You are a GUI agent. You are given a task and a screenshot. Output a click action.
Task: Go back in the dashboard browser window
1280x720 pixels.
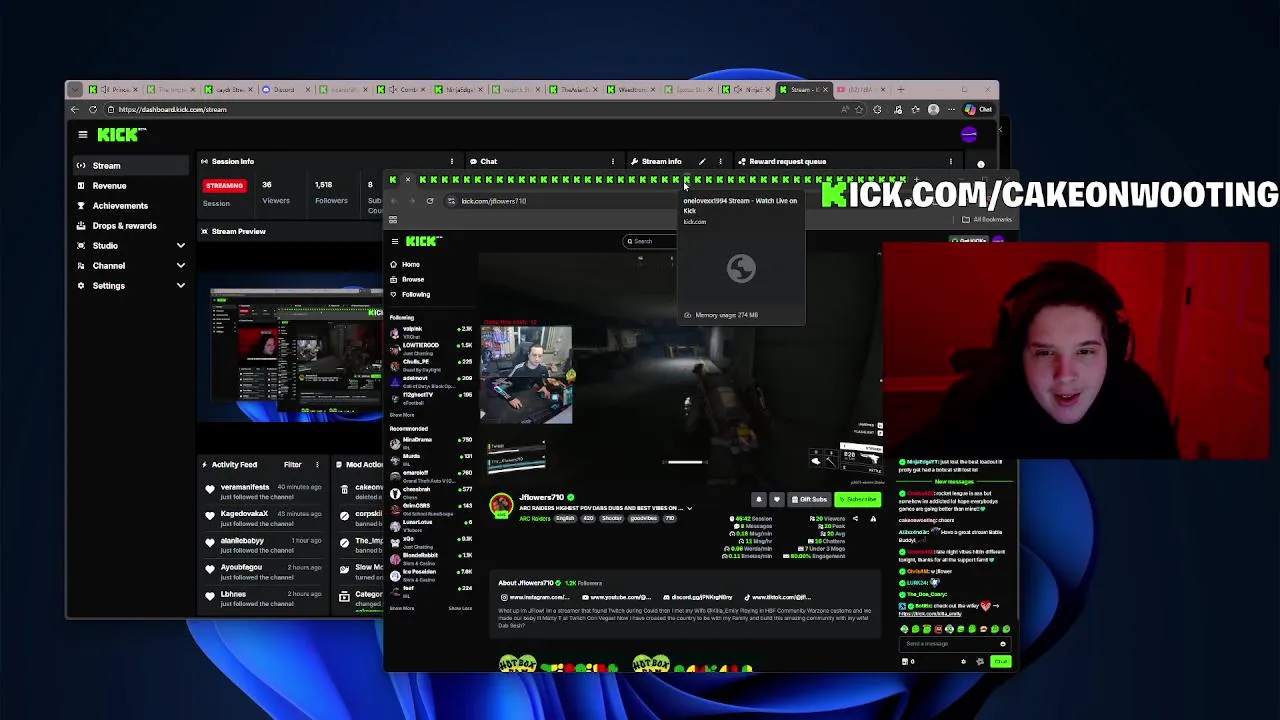coord(74,109)
